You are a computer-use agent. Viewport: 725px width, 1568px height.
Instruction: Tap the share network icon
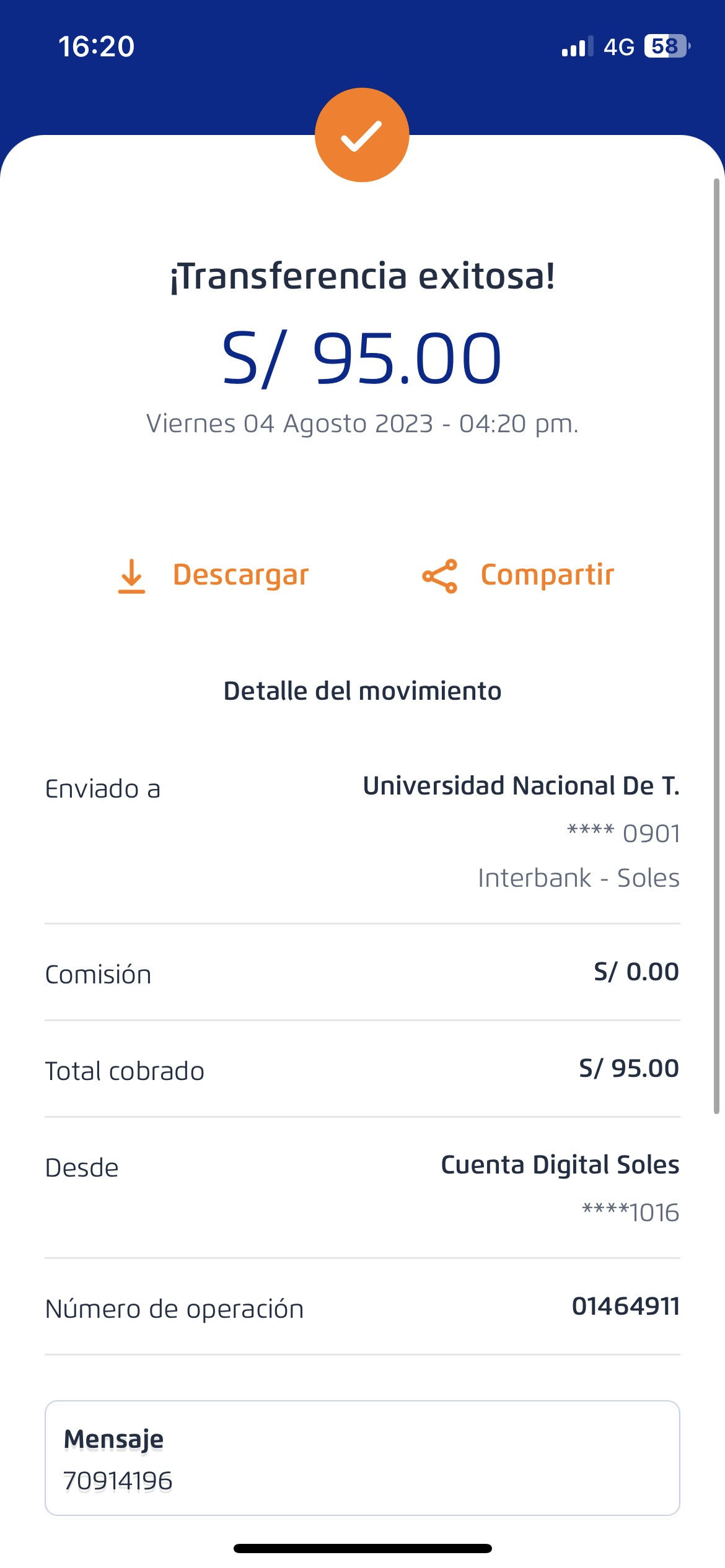pyautogui.click(x=440, y=576)
